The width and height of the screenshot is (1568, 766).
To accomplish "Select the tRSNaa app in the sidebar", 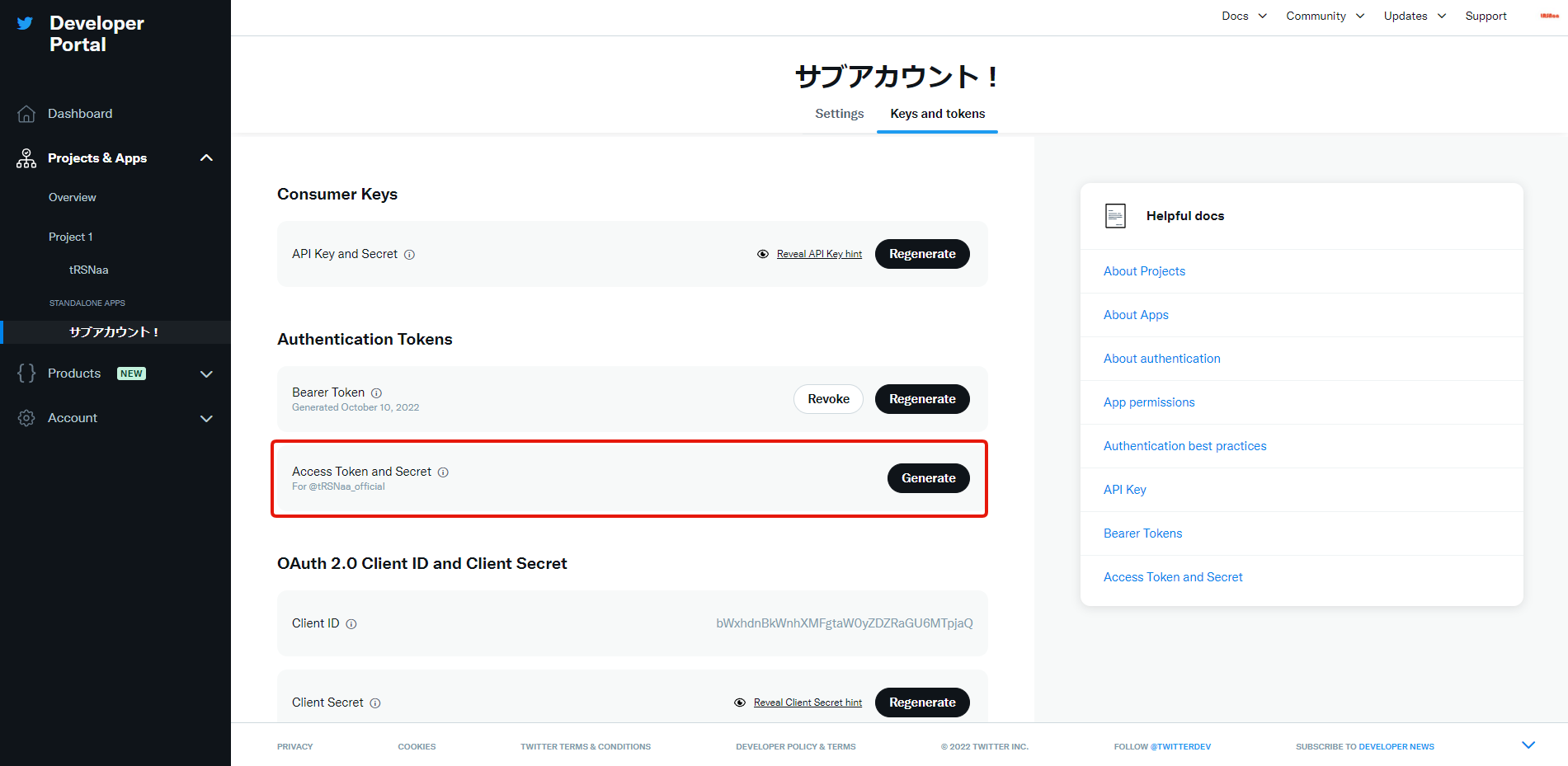I will coord(89,269).
